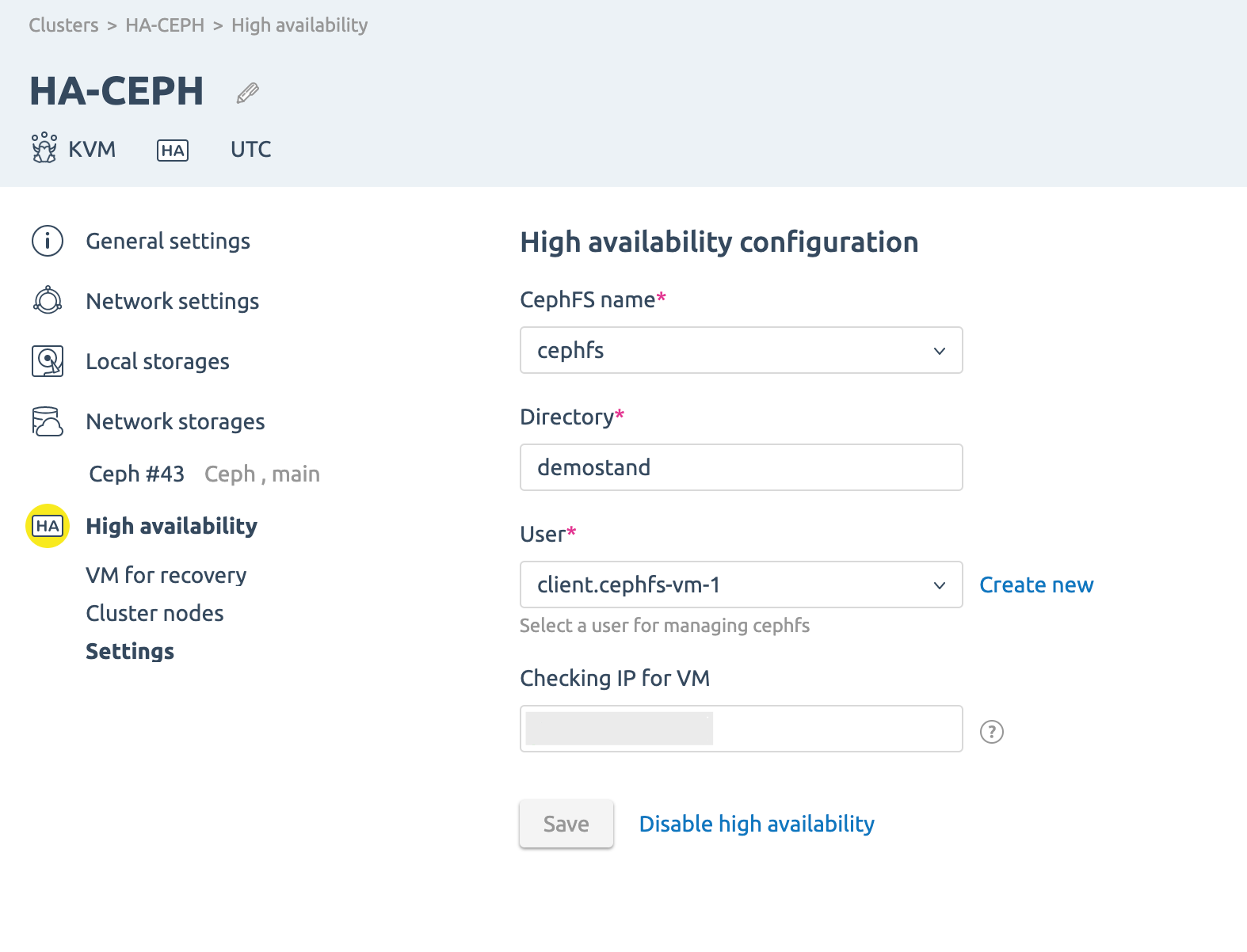This screenshot has width=1247, height=952.
Task: Click Create new user link
Action: [1036, 585]
